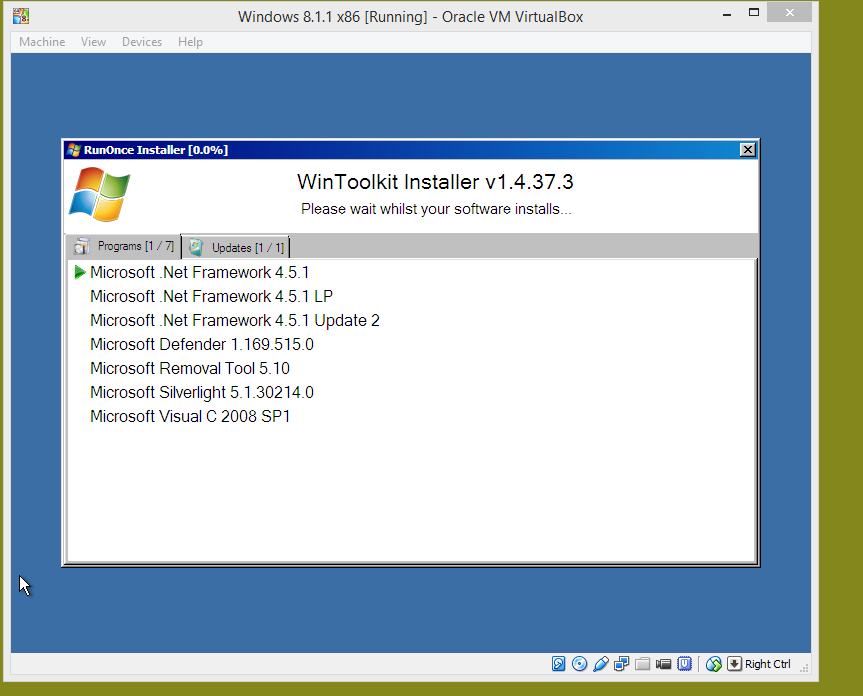The image size is (863, 696).
Task: Open the Devices menu
Action: point(142,42)
